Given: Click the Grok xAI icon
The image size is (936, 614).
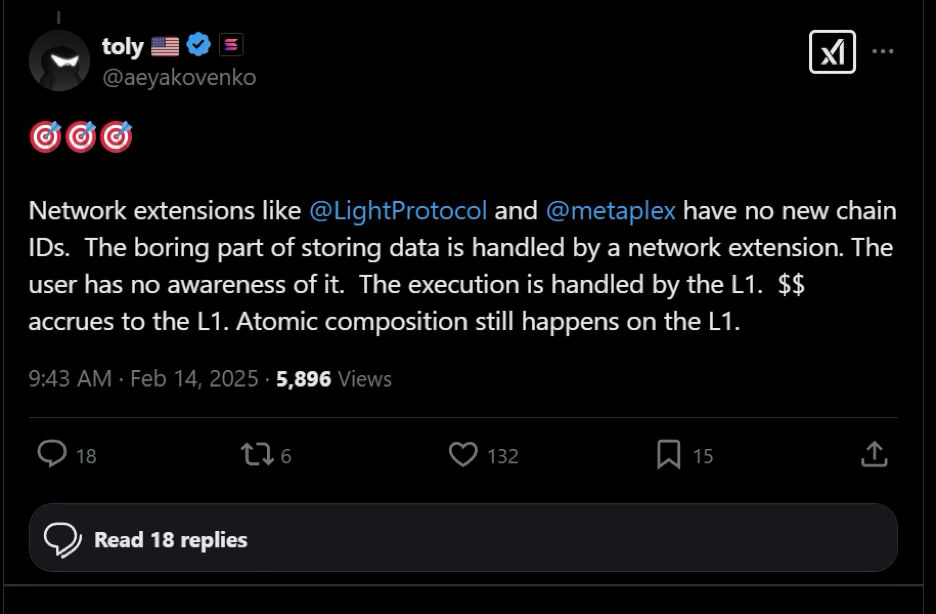Looking at the screenshot, I should pyautogui.click(x=832, y=52).
